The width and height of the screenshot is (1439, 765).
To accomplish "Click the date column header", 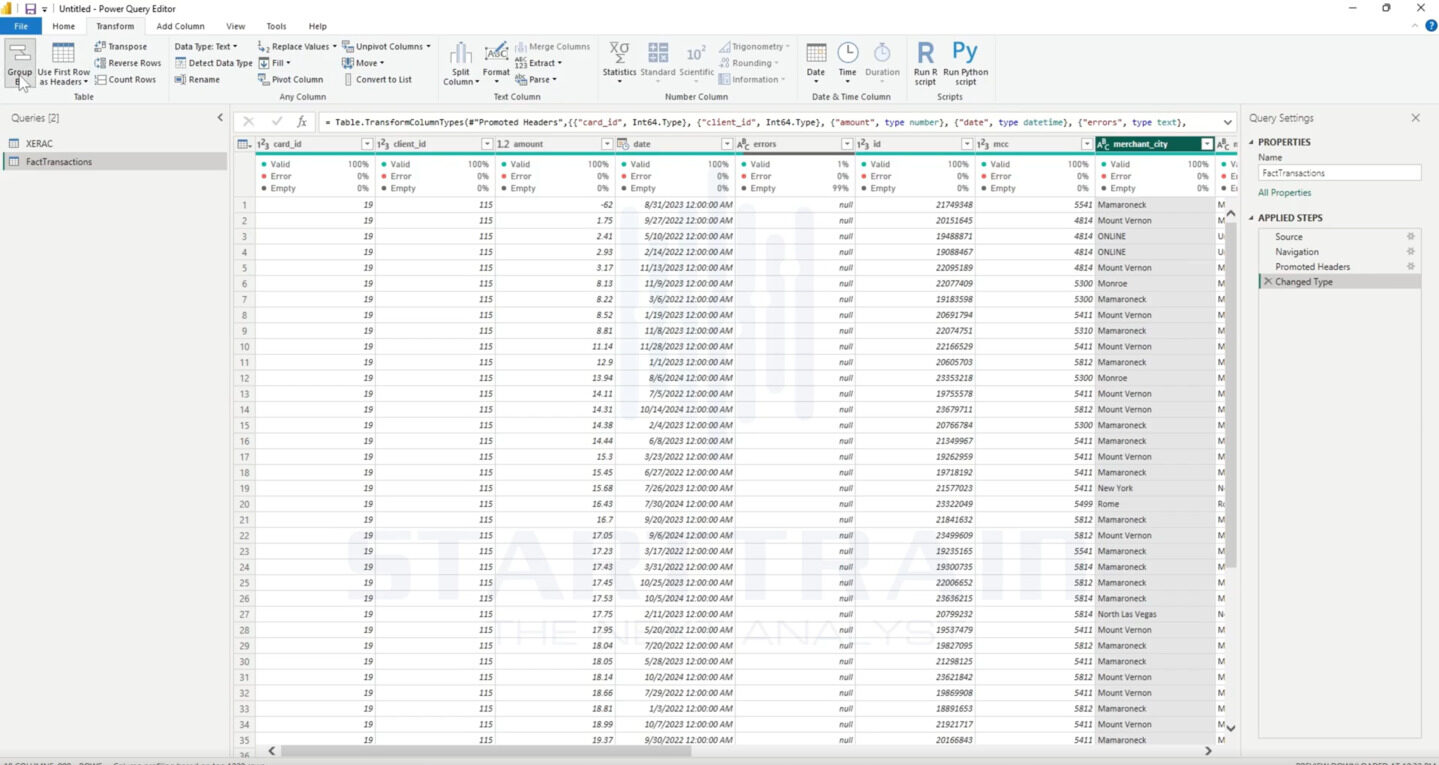I will coord(674,144).
